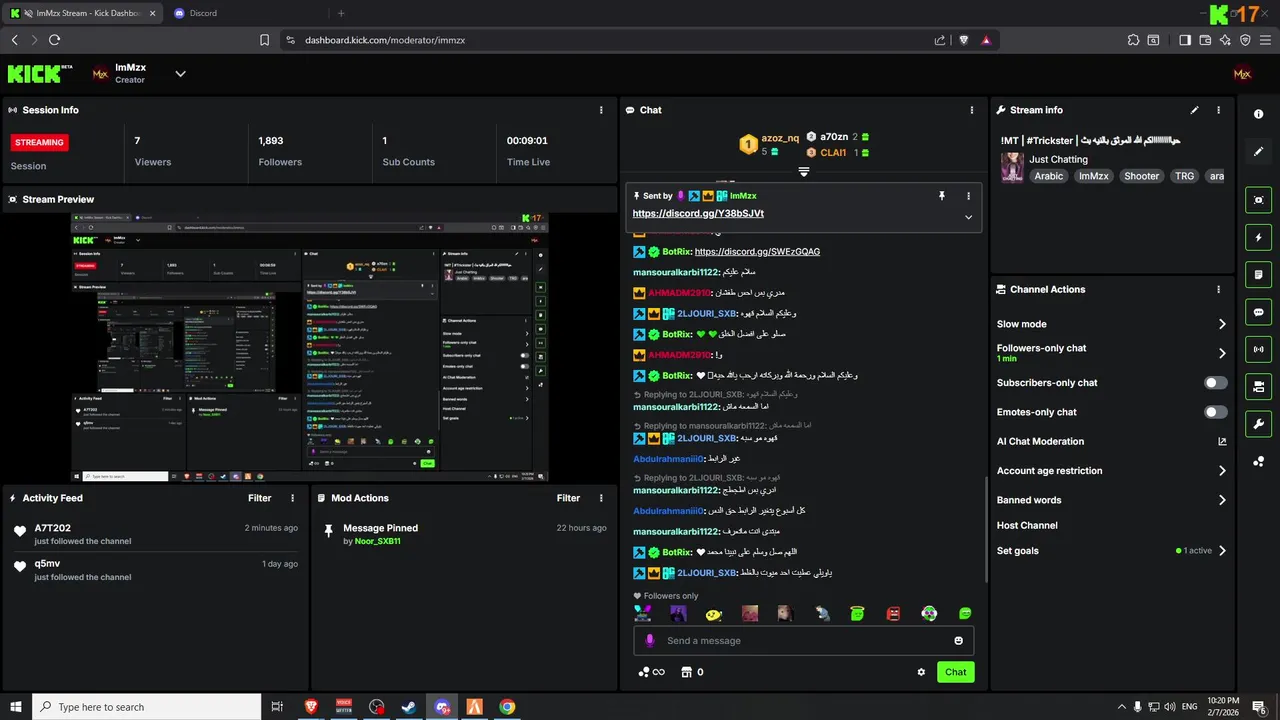Click the lightning bolt sidebar icon
Screen dimensions: 1280x720
(1258, 238)
